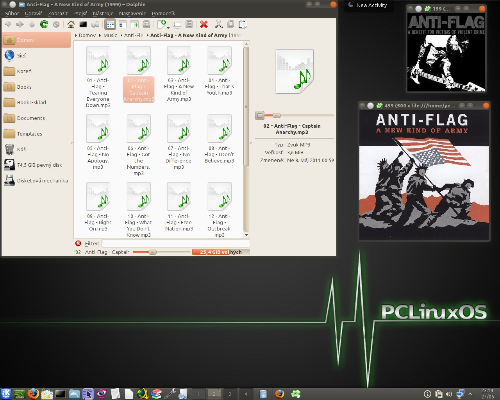Select file 03 A New Kind of Army.mp3
This screenshot has width=500, height=400.
coord(179,74)
